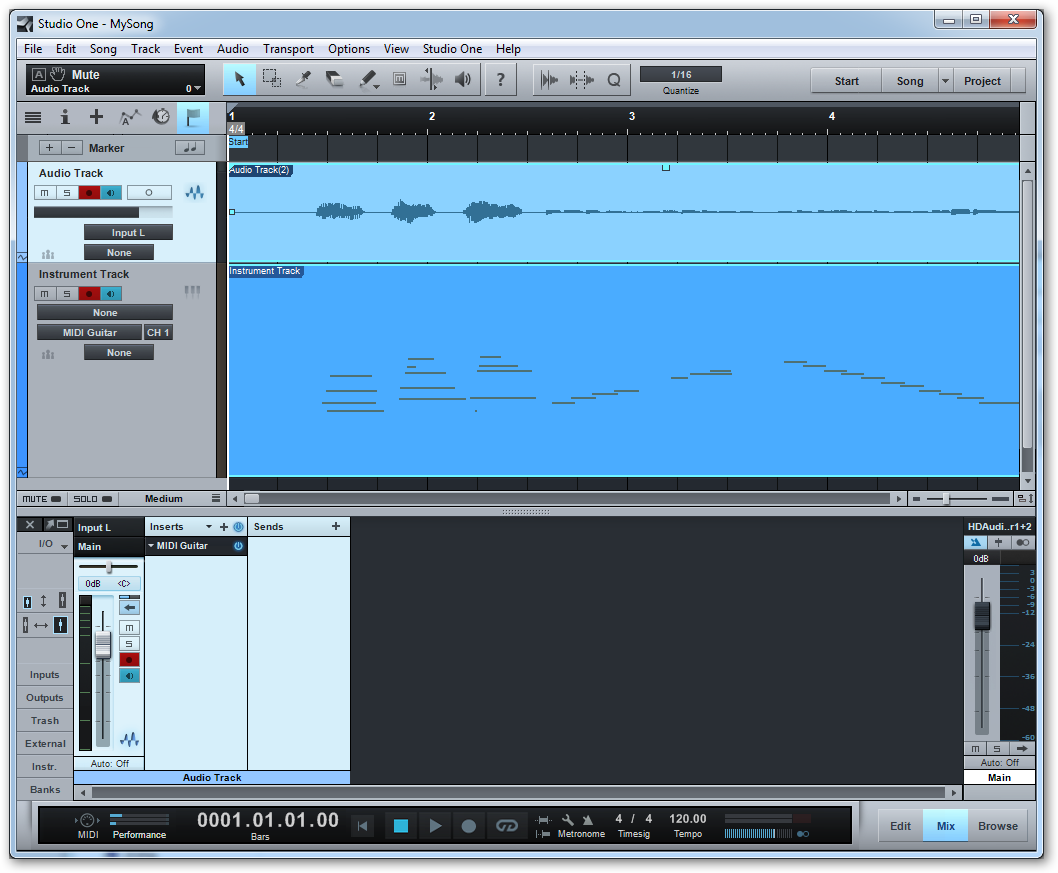Toggle the Loop button in transport
Screen dimensions: 1058x873
[506, 826]
